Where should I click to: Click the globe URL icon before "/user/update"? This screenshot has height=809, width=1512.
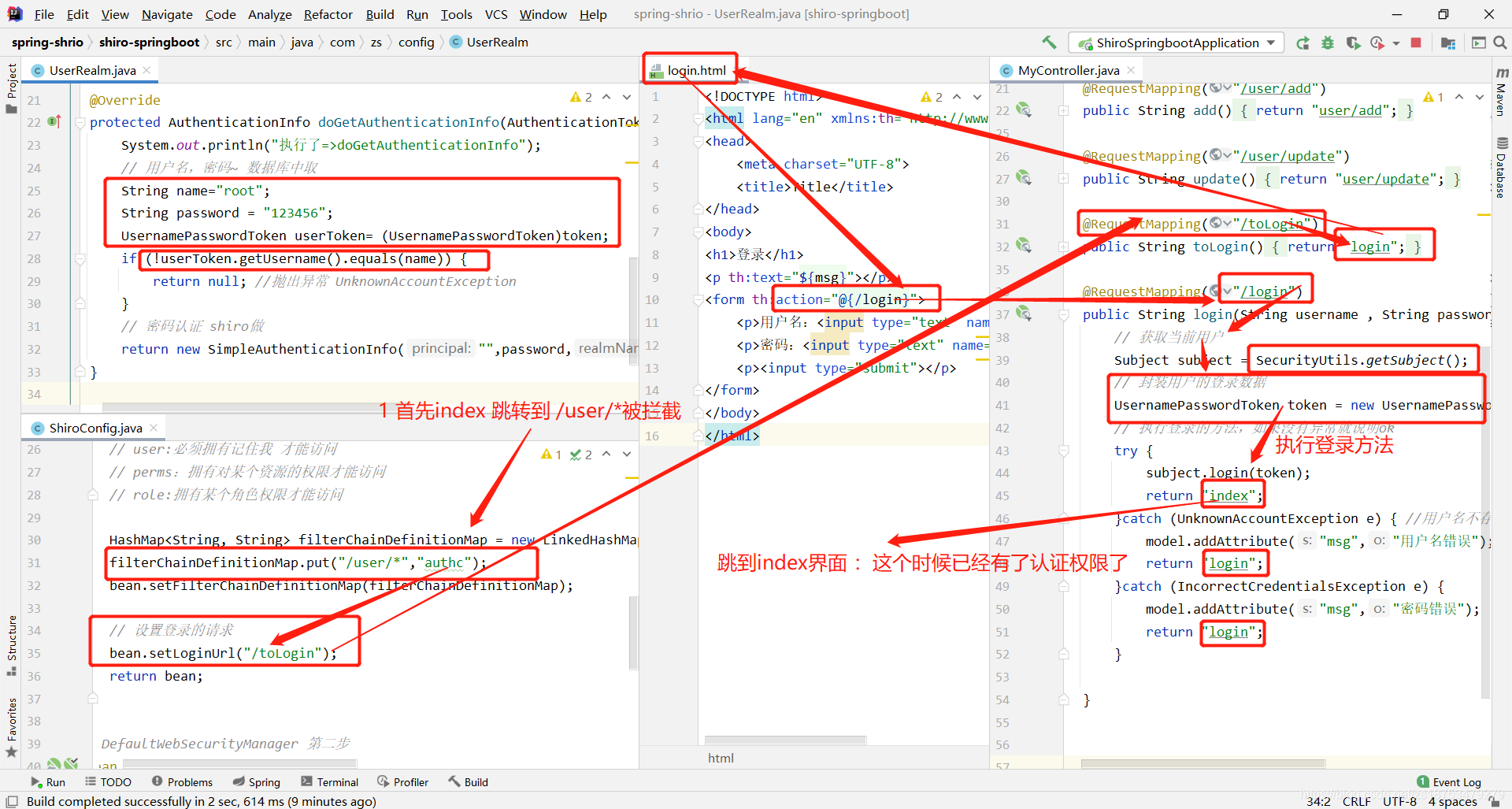coord(1216,155)
